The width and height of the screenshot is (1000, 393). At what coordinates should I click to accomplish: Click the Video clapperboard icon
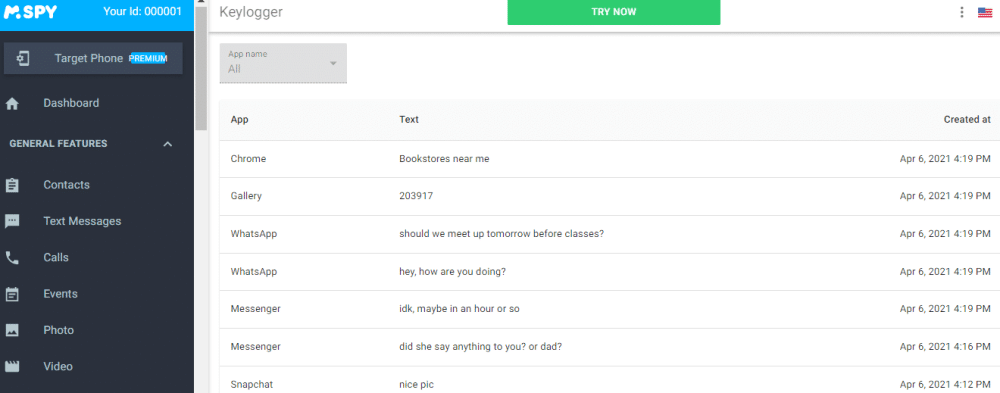(x=11, y=367)
